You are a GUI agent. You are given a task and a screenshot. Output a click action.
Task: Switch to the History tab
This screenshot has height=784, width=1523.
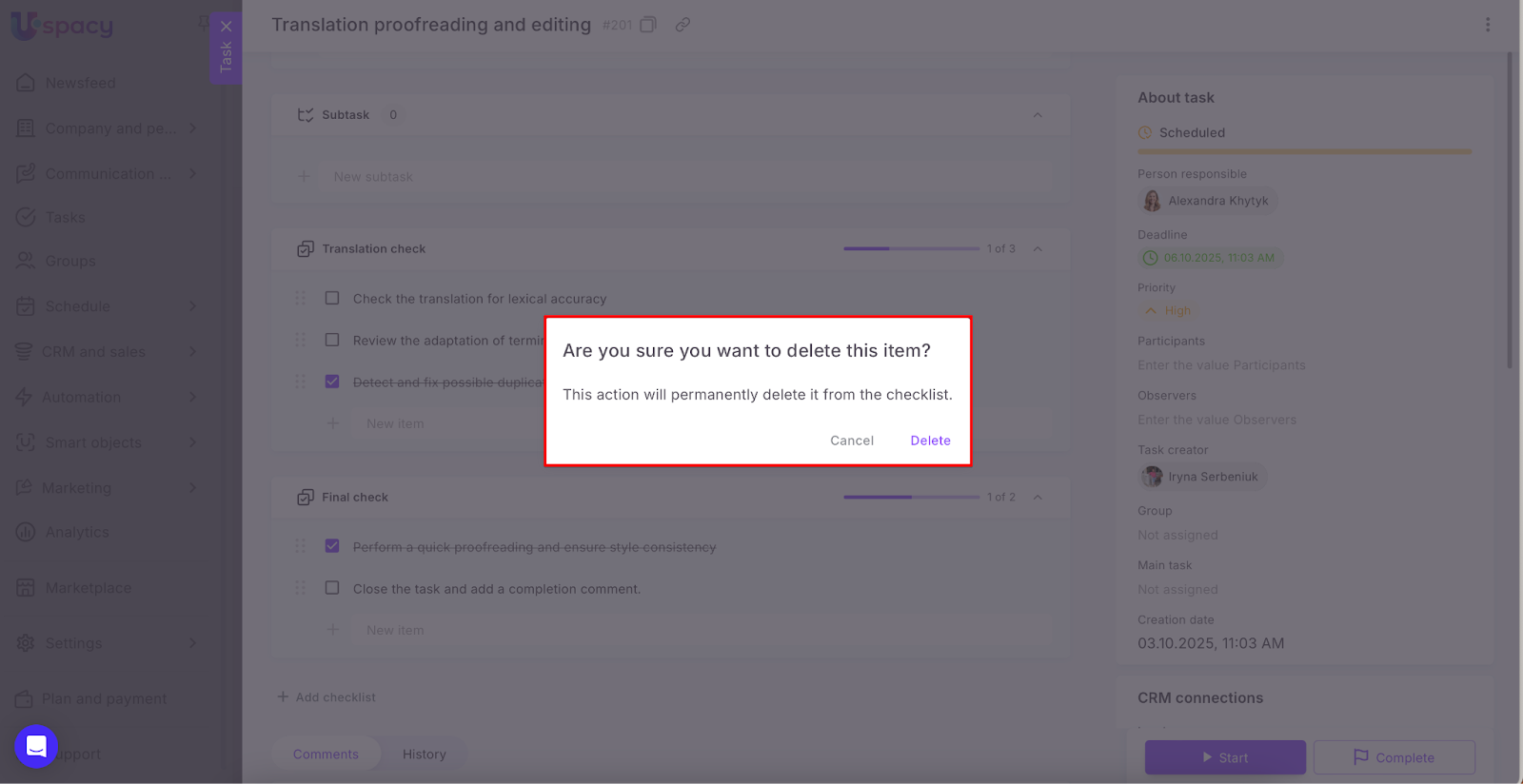424,755
